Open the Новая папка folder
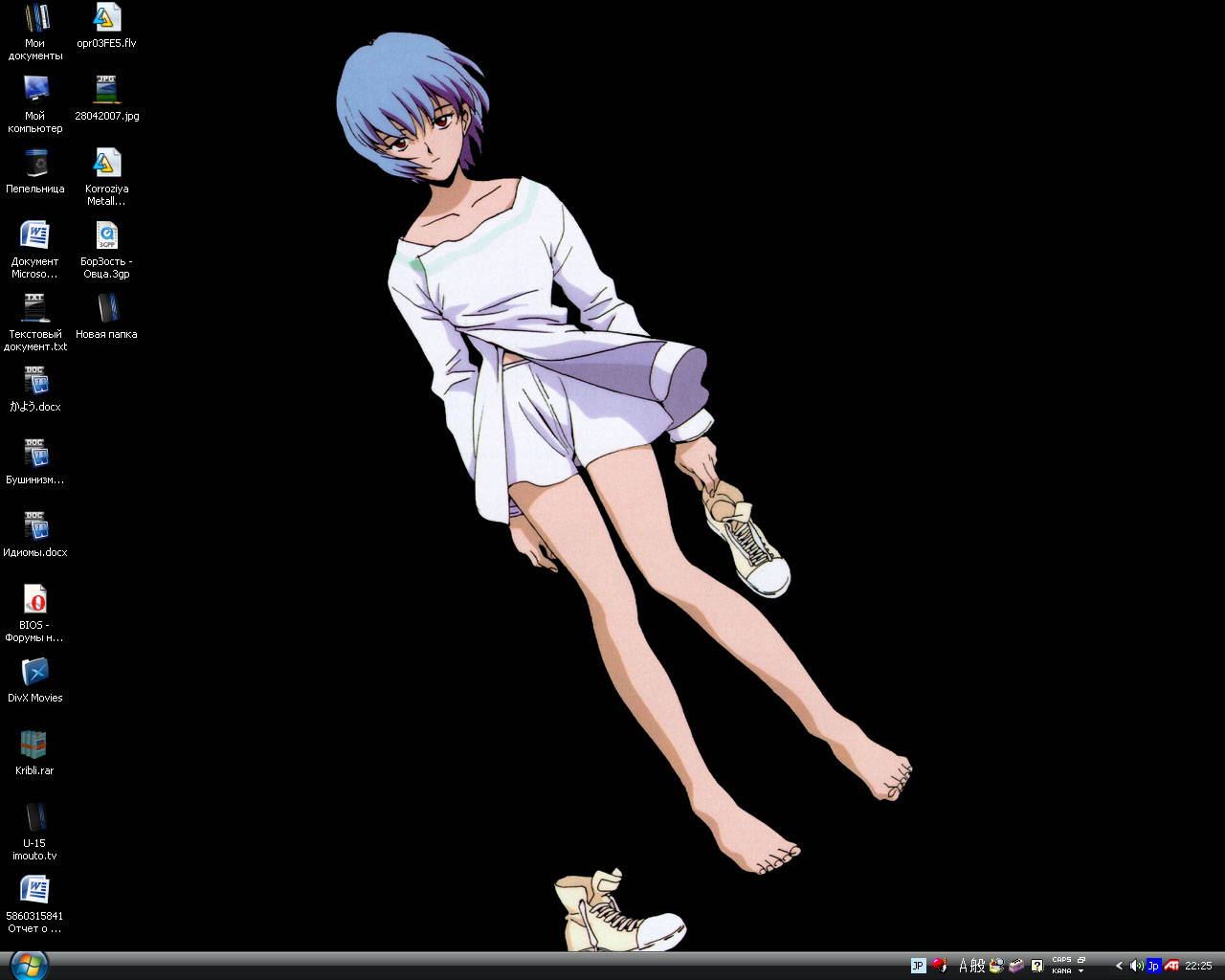The height and width of the screenshot is (980, 1225). click(x=106, y=316)
